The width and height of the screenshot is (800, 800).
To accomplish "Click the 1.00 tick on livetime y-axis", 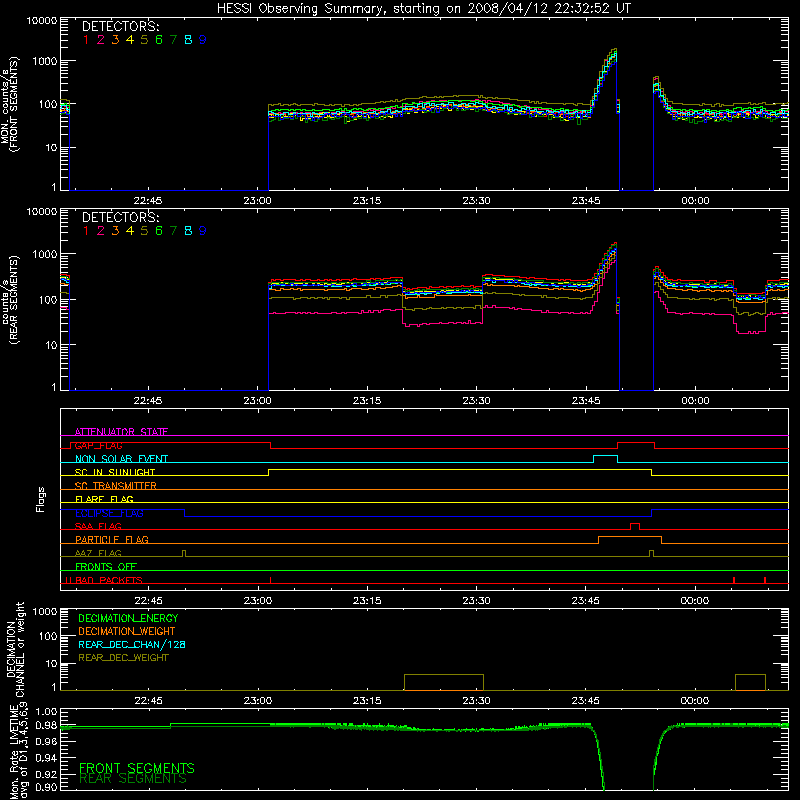I will 46,712.
